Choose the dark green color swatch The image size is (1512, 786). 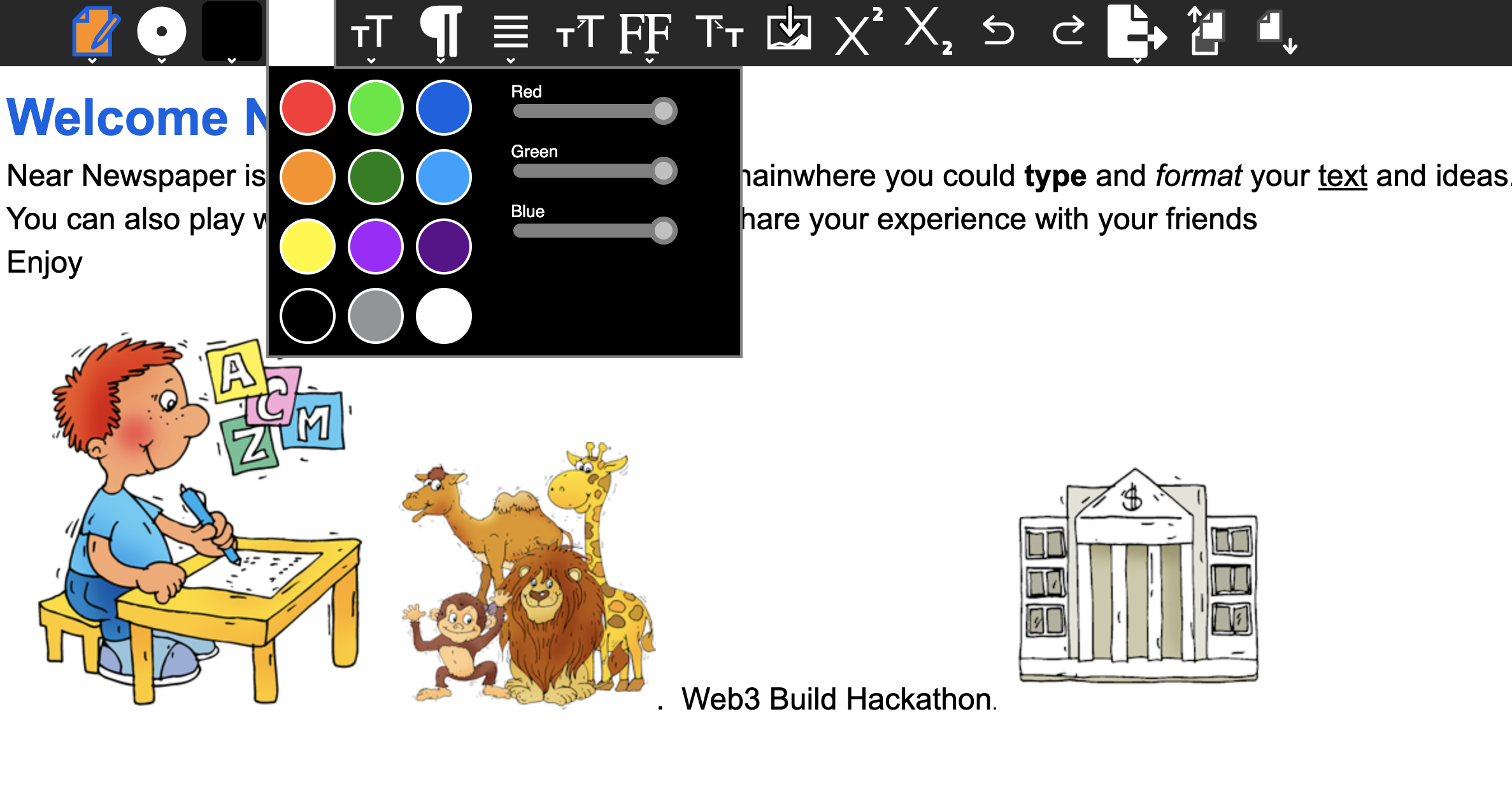(376, 177)
